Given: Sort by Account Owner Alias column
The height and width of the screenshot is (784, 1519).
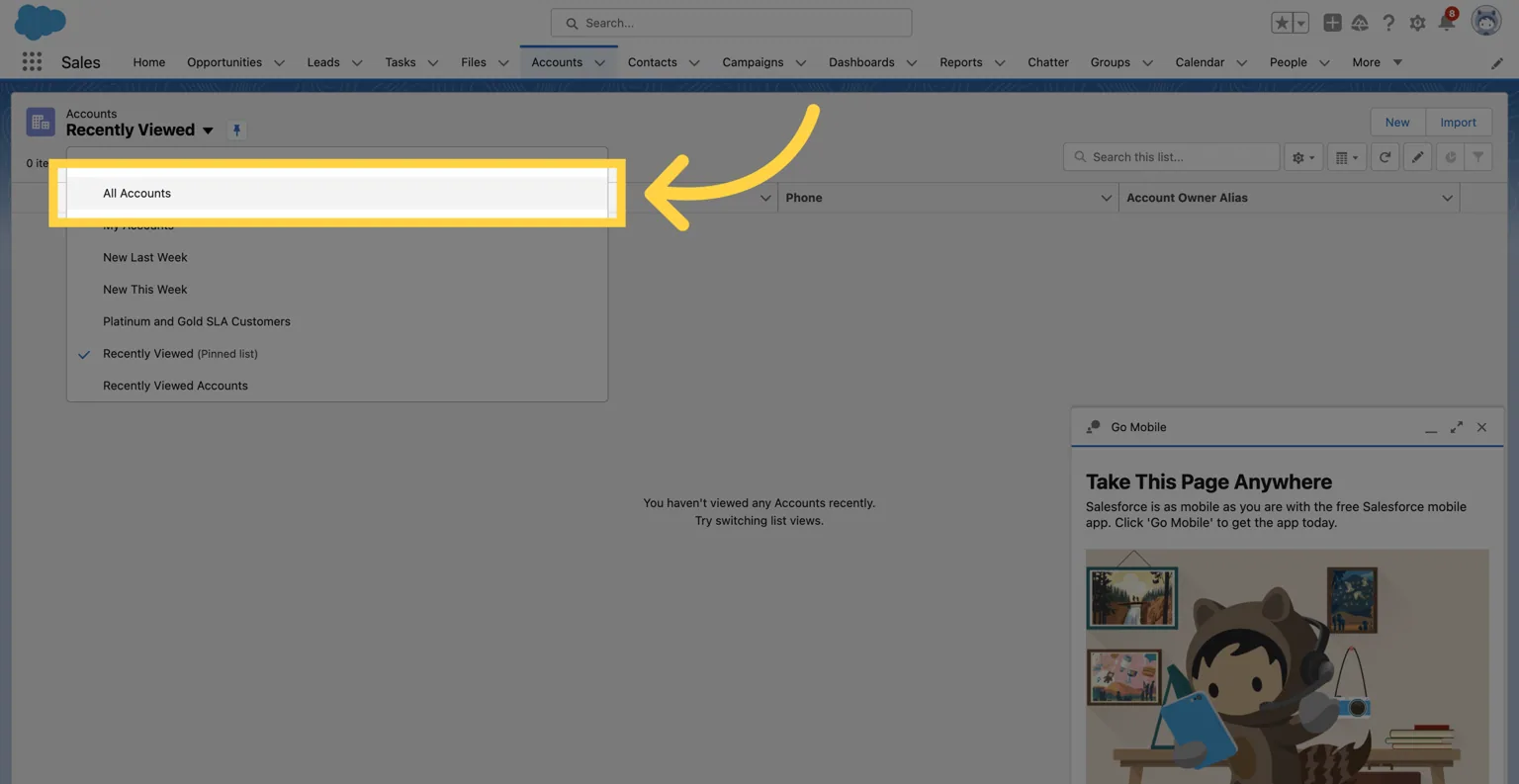Looking at the screenshot, I should coord(1187,198).
